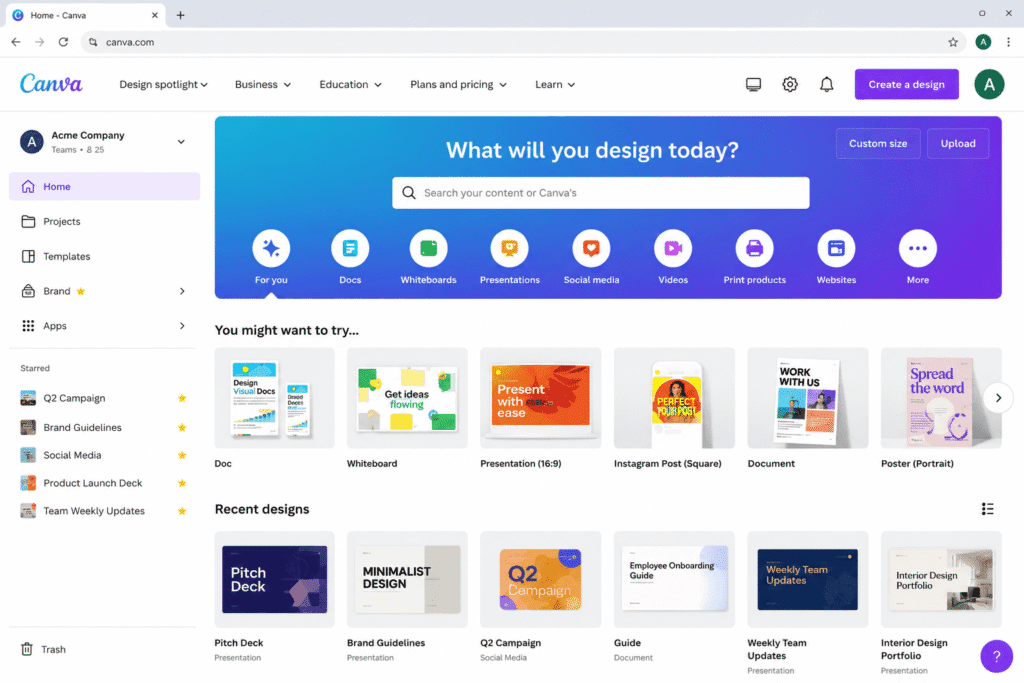Choose the Social media category icon
Viewport: 1024px width, 683px height.
pos(591,248)
